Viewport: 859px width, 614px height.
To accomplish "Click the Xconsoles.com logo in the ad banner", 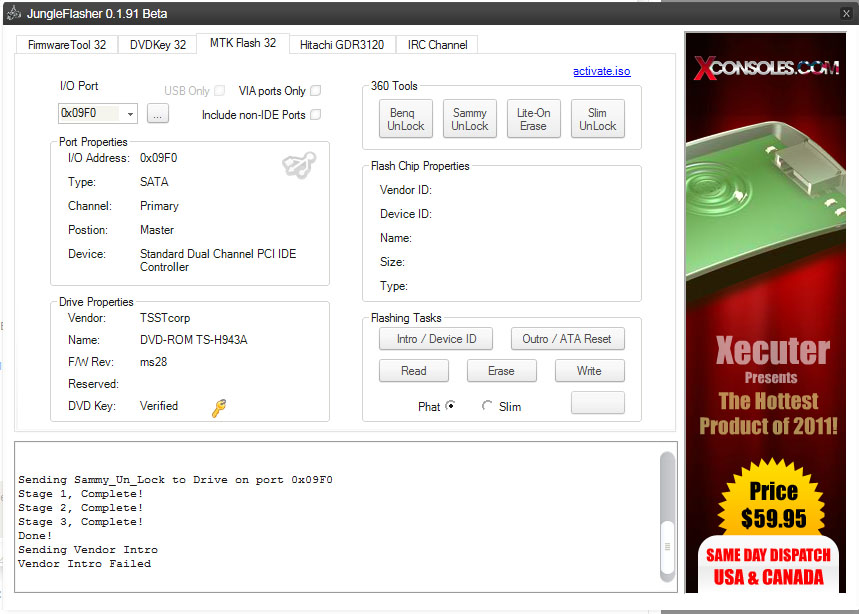I will pos(766,68).
